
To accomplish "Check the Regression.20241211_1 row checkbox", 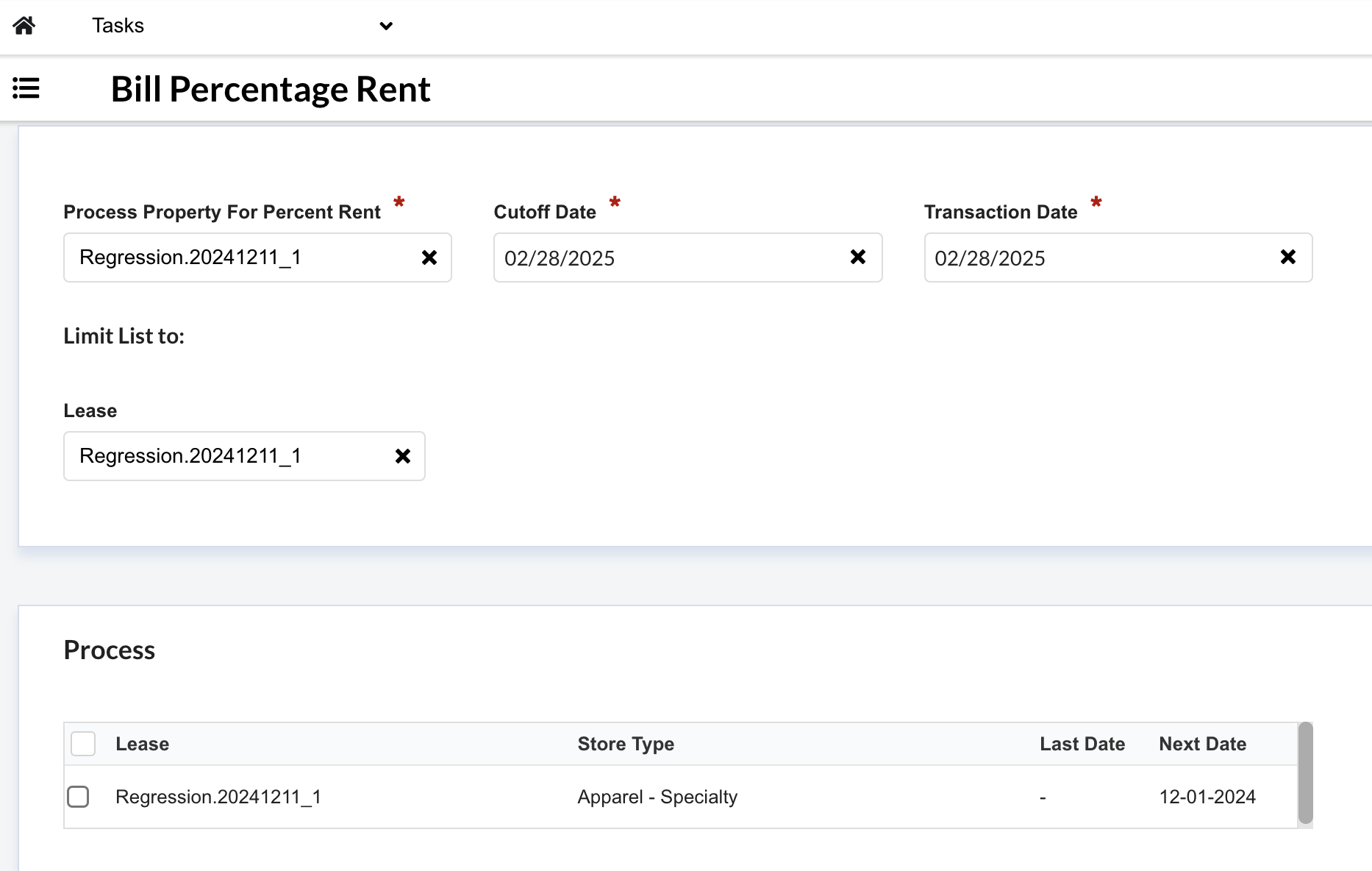I will [78, 797].
